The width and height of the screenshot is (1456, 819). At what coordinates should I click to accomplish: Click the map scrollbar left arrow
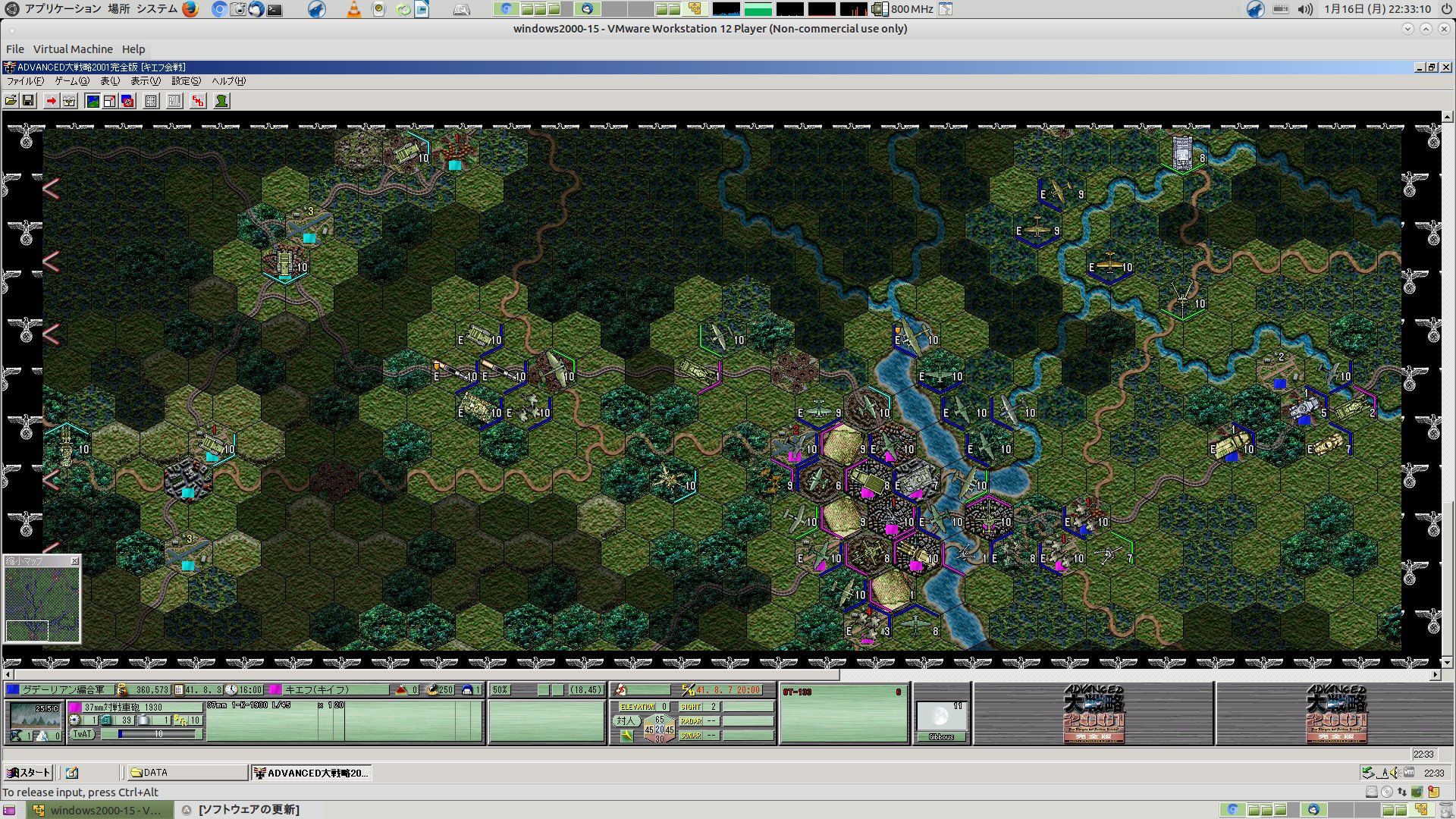(x=8, y=674)
